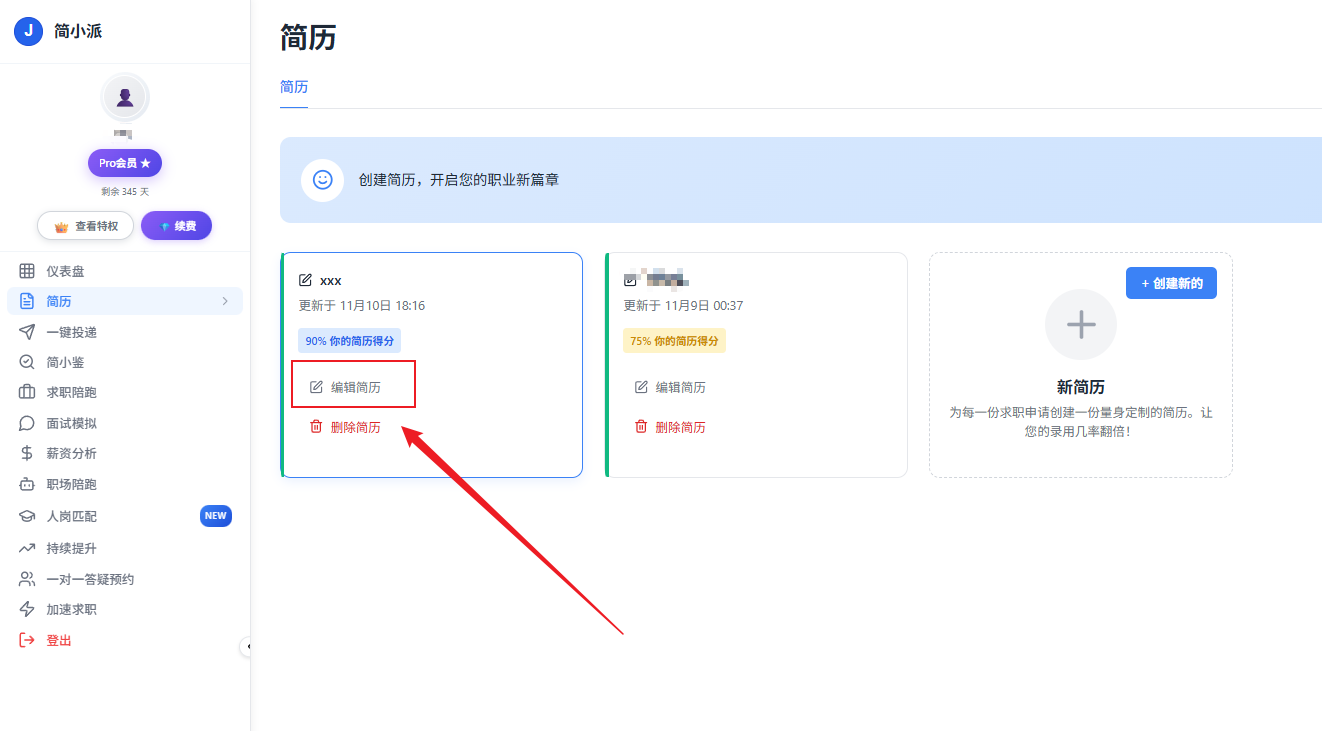Collapse the sidebar using the edge arrow
Screen dimensions: 1322x731
(249, 648)
